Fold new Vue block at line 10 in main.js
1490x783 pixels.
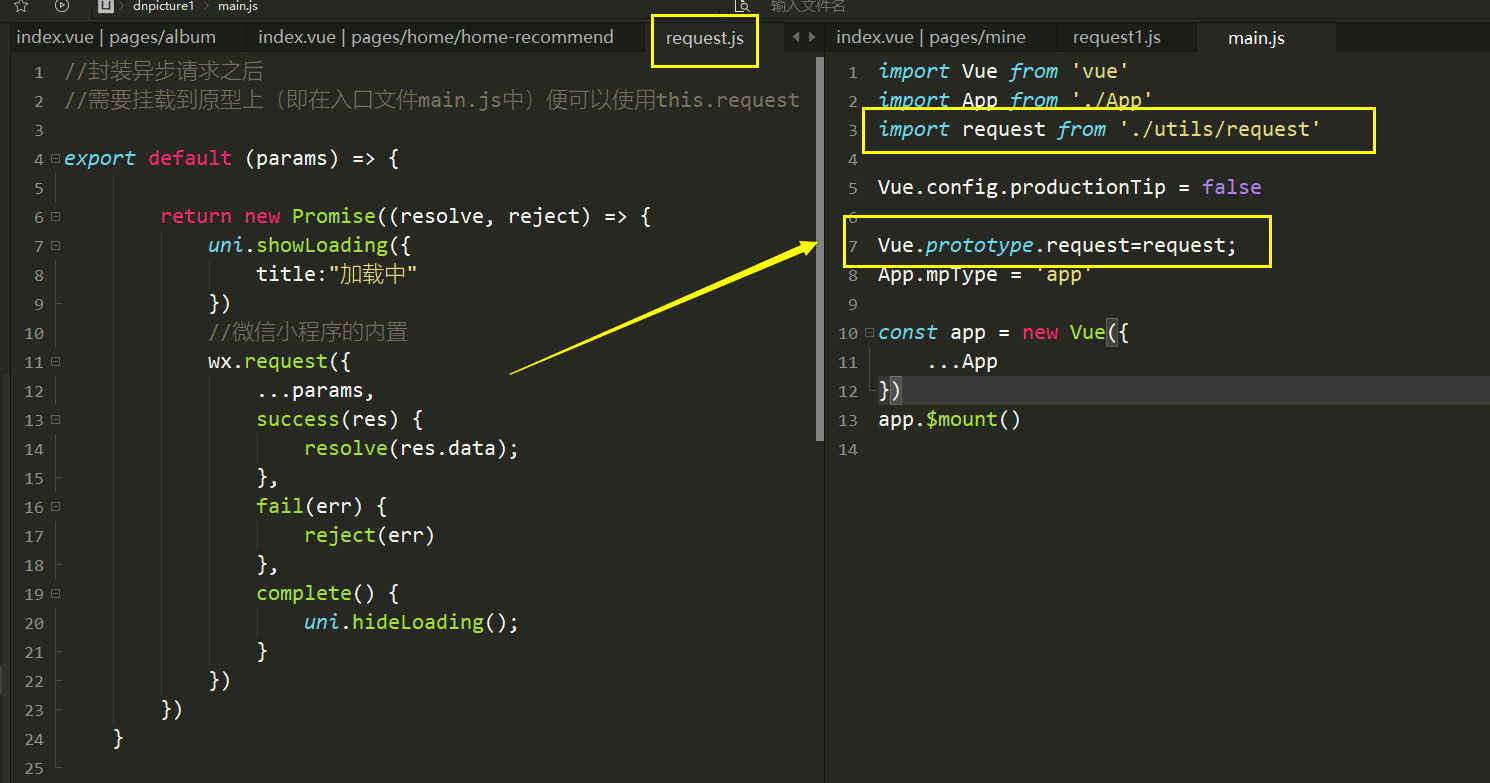point(869,332)
